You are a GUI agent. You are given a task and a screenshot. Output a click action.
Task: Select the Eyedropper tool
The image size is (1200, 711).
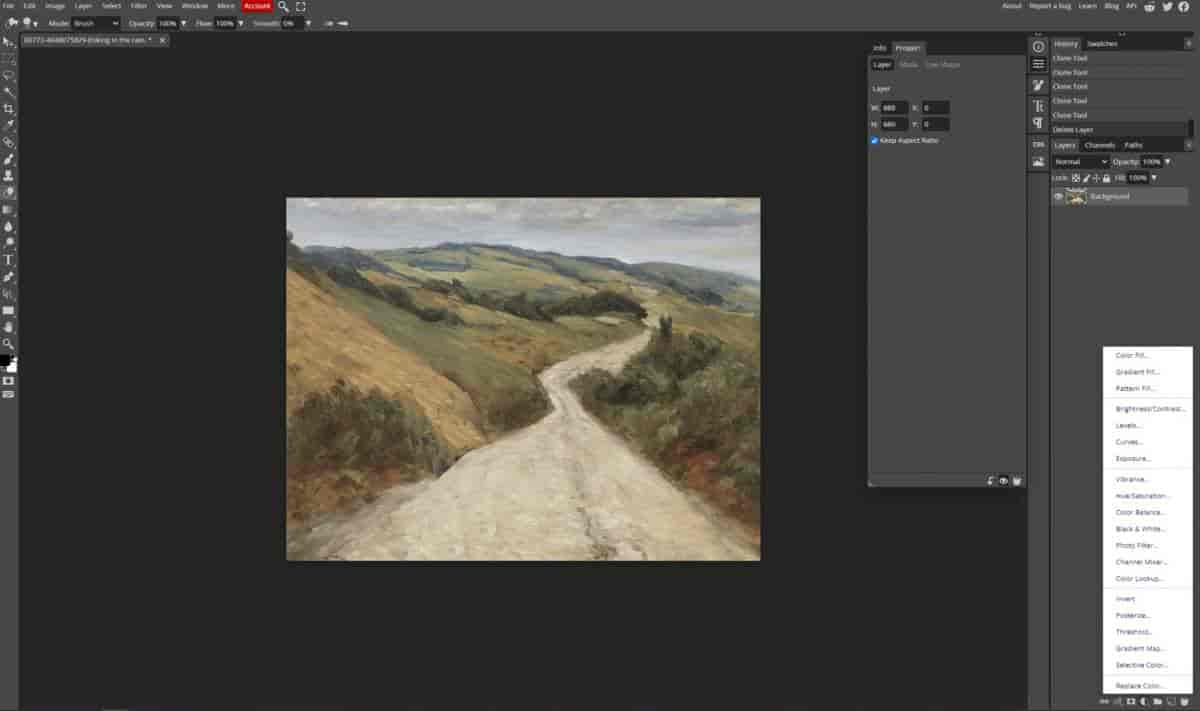coord(8,126)
